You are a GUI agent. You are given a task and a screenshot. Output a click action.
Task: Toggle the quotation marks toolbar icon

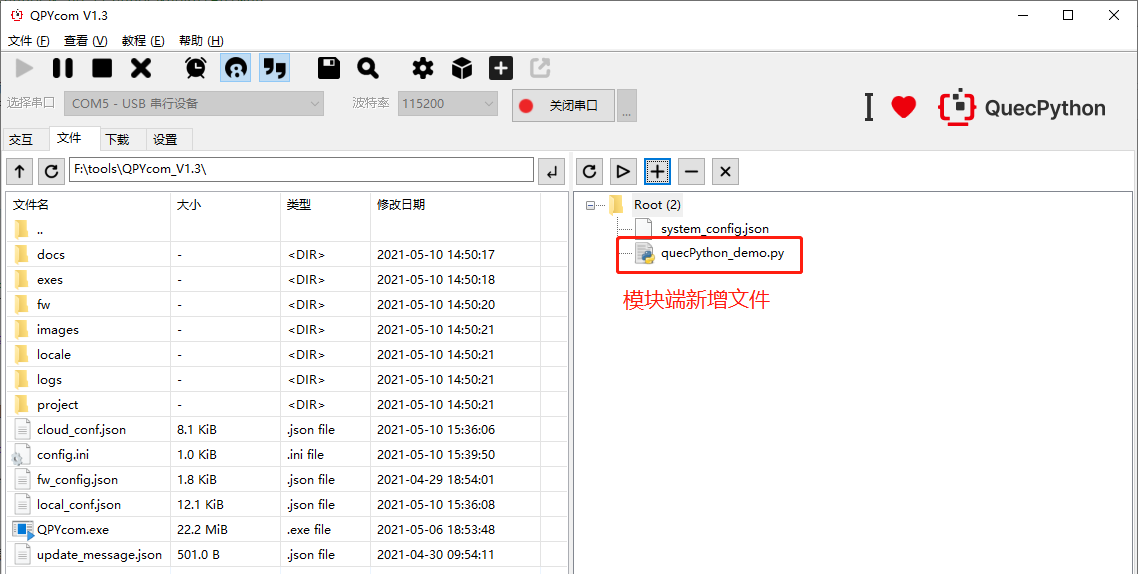point(274,68)
